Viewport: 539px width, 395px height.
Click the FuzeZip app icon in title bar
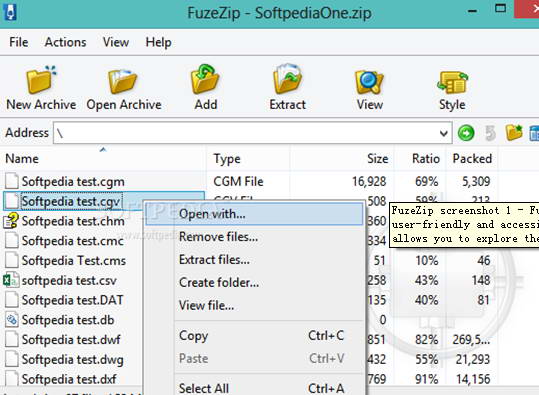(10, 13)
